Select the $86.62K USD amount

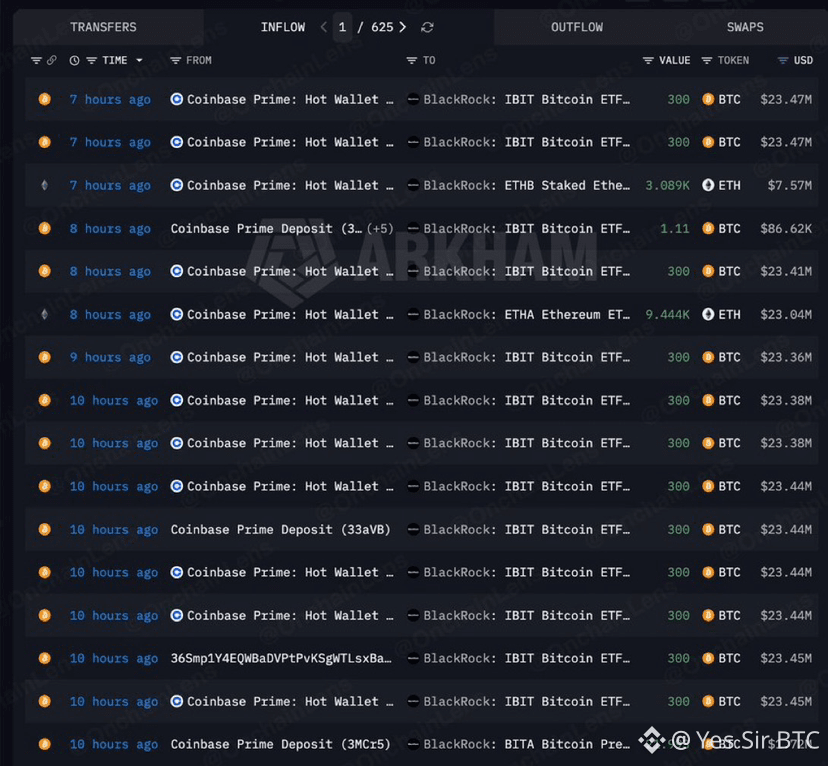point(786,229)
